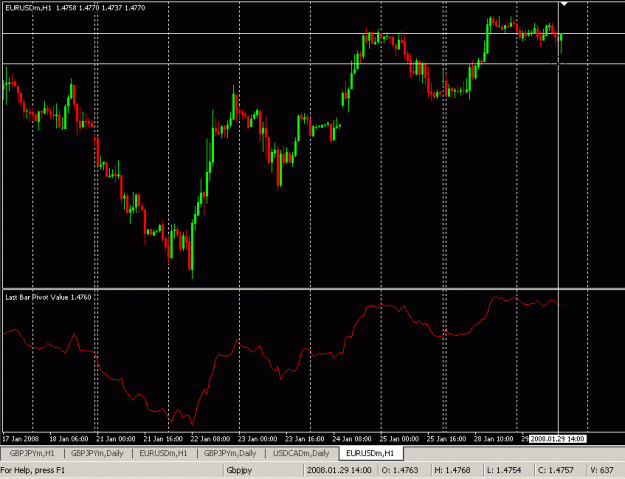Click the chart shift triangle marker at top
This screenshot has width=625, height=479.
(564, 4)
